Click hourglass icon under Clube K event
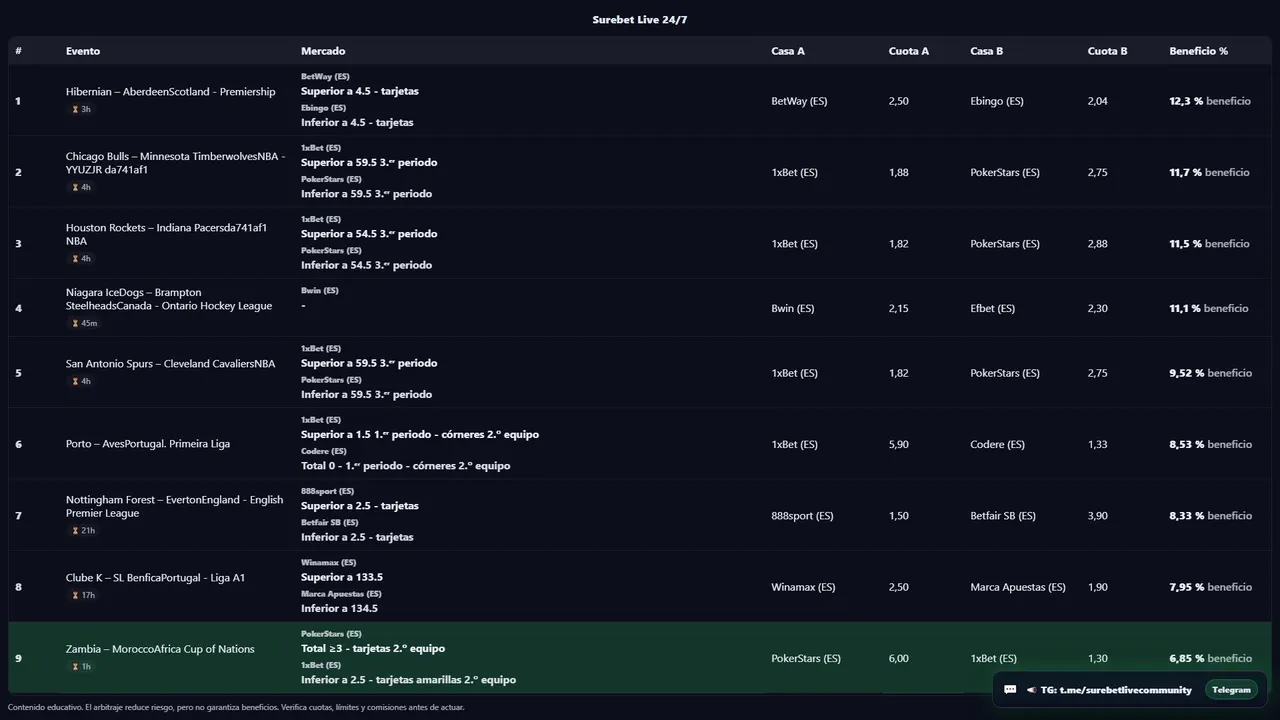Image resolution: width=1280 pixels, height=720 pixels. (x=75, y=596)
